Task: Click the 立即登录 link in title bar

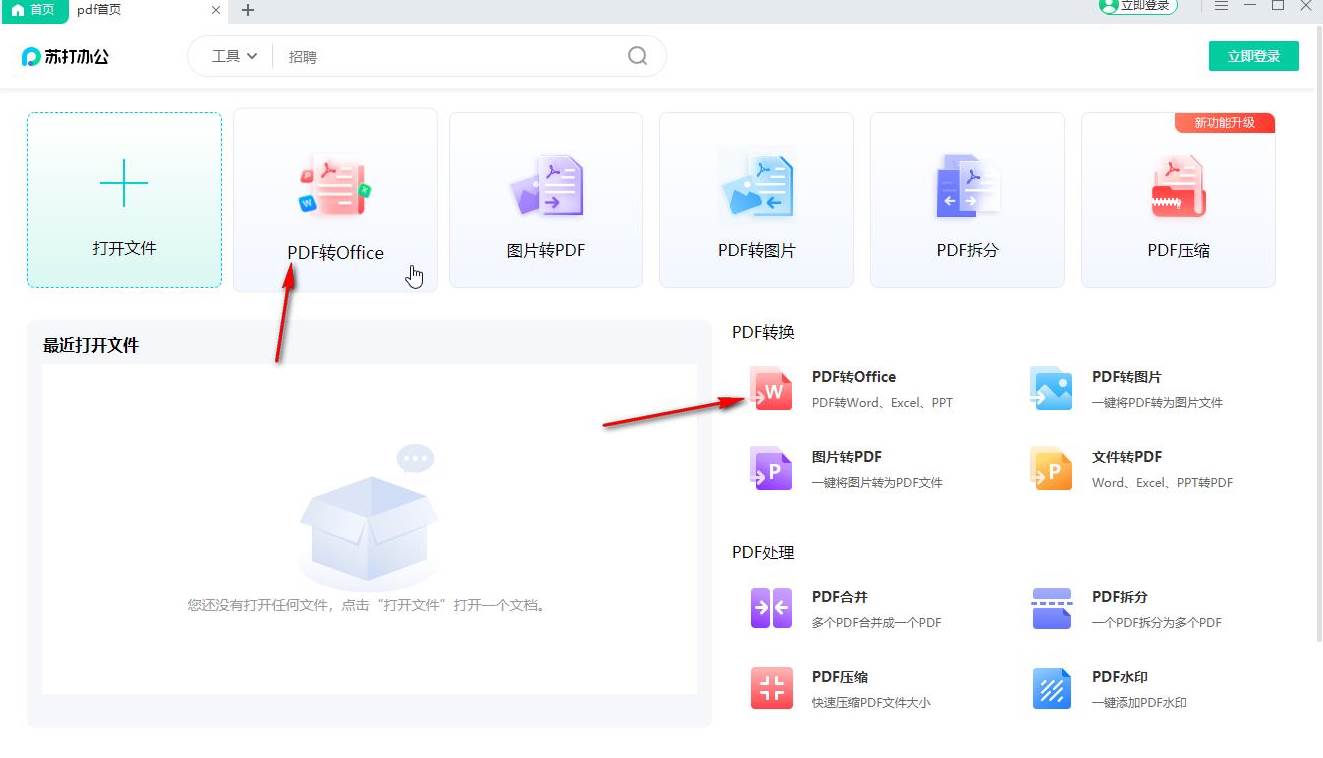Action: click(x=1145, y=6)
